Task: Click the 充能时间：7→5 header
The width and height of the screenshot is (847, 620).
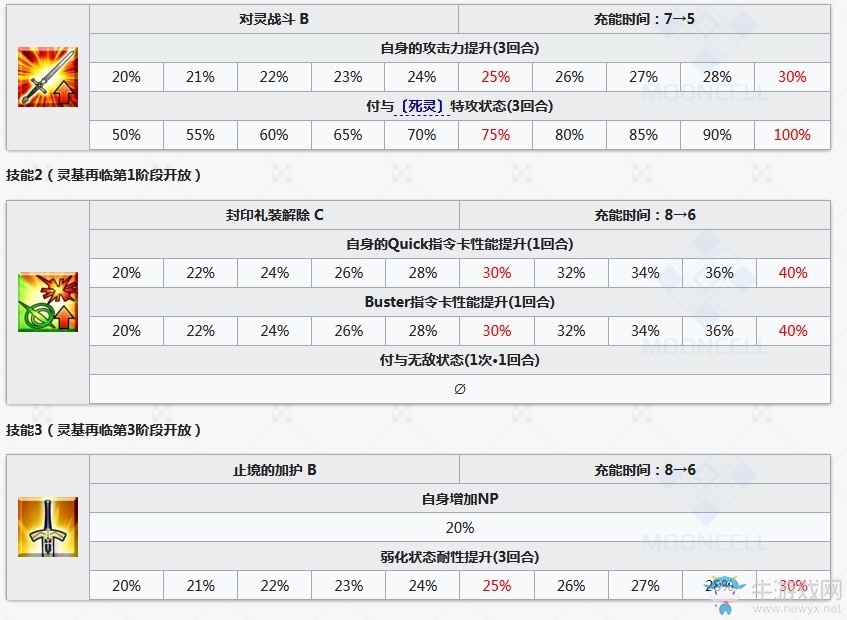Action: 644,19
